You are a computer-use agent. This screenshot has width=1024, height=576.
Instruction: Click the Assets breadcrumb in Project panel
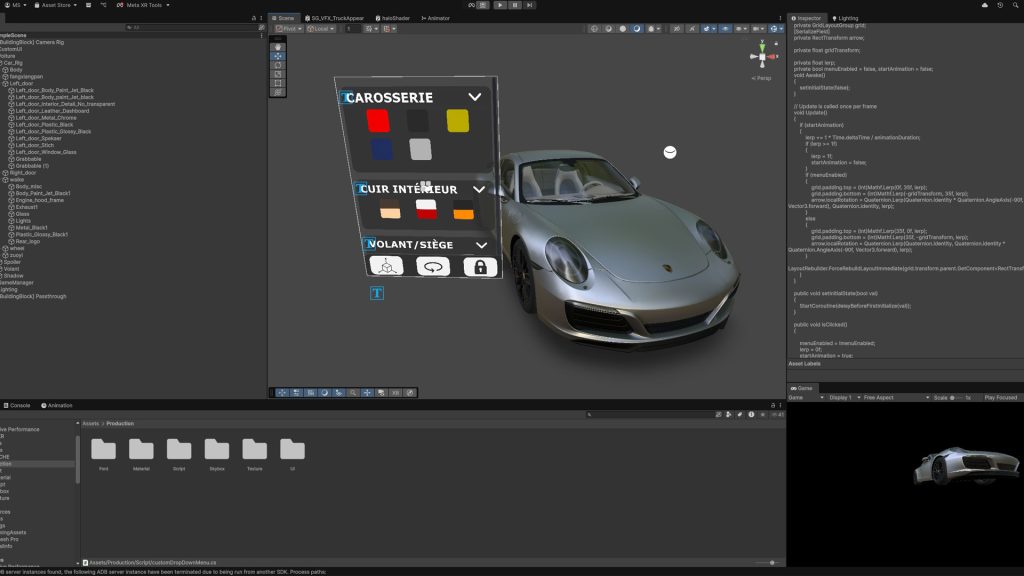pyautogui.click(x=91, y=424)
